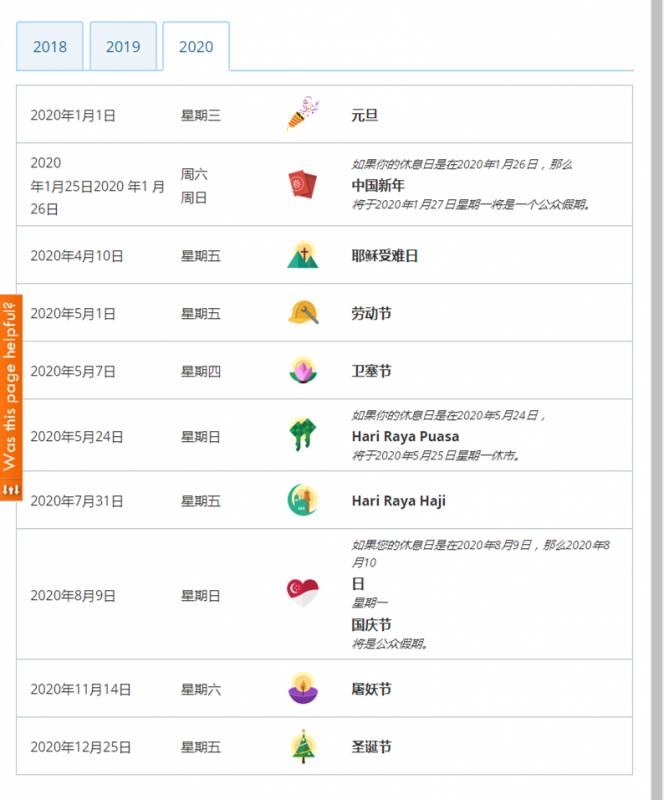Open the 'Was this page helpful?' feedback tab

tap(11, 397)
